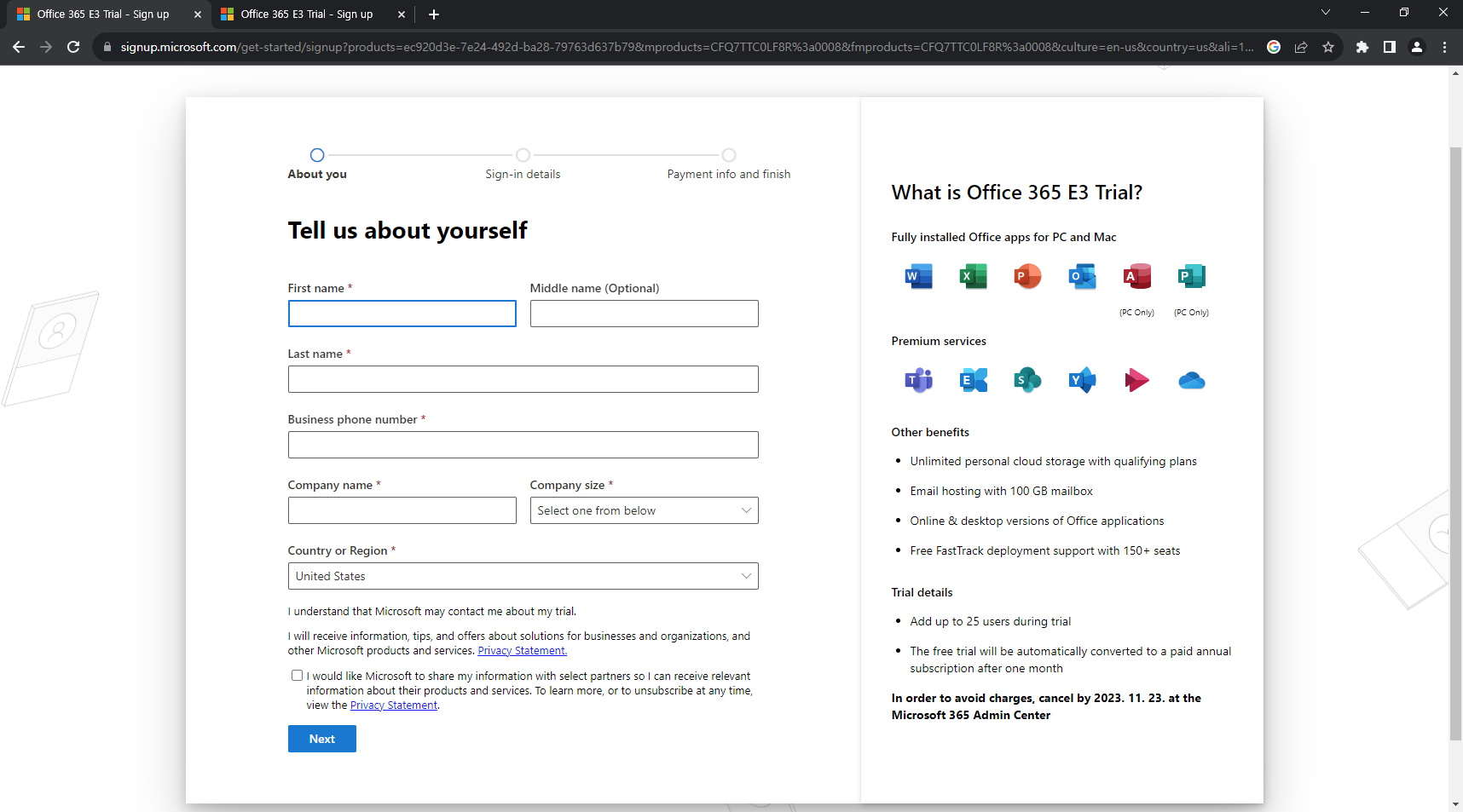
Task: Click the Exchange service icon
Action: point(973,380)
